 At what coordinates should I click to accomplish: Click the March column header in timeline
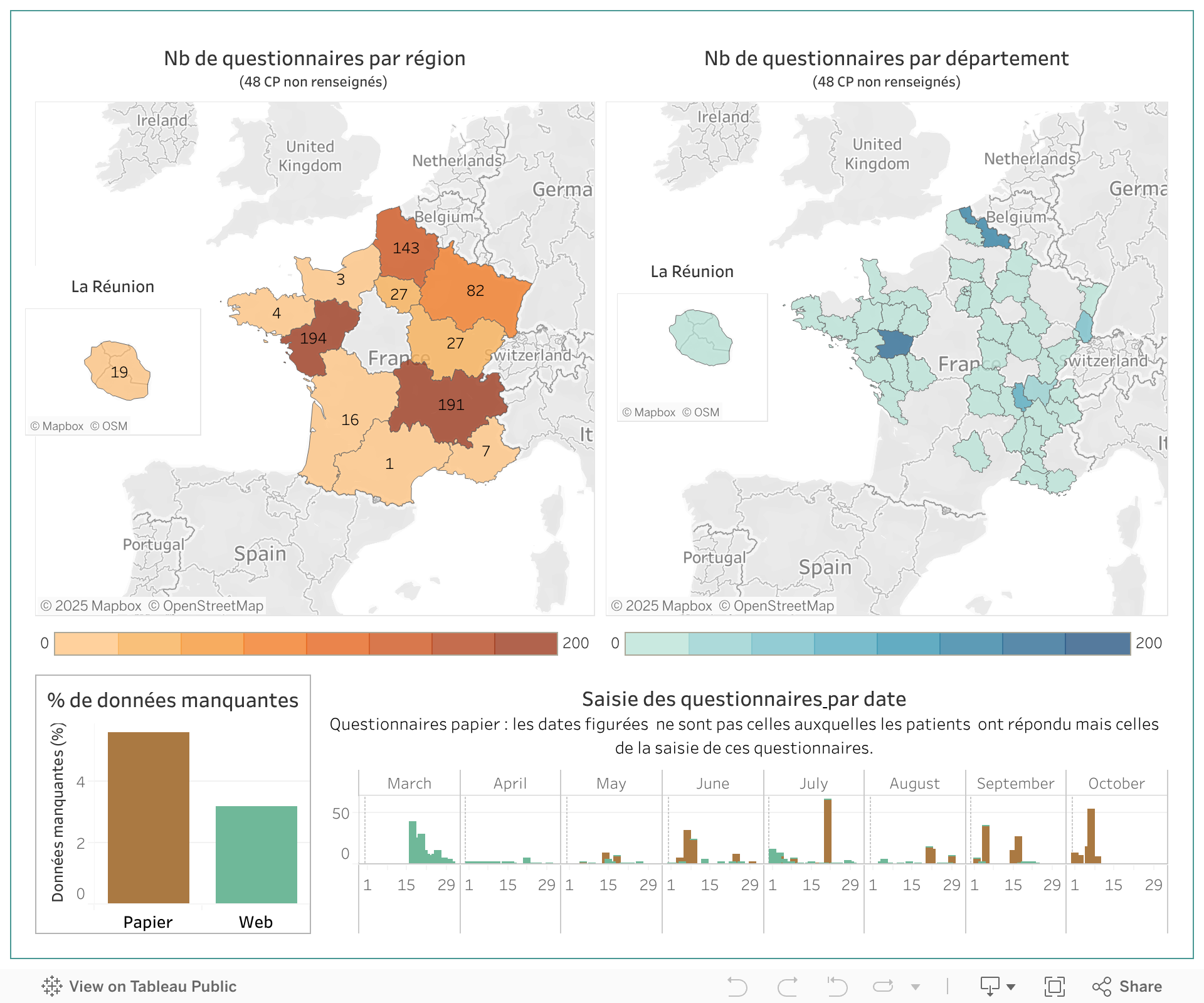[409, 784]
